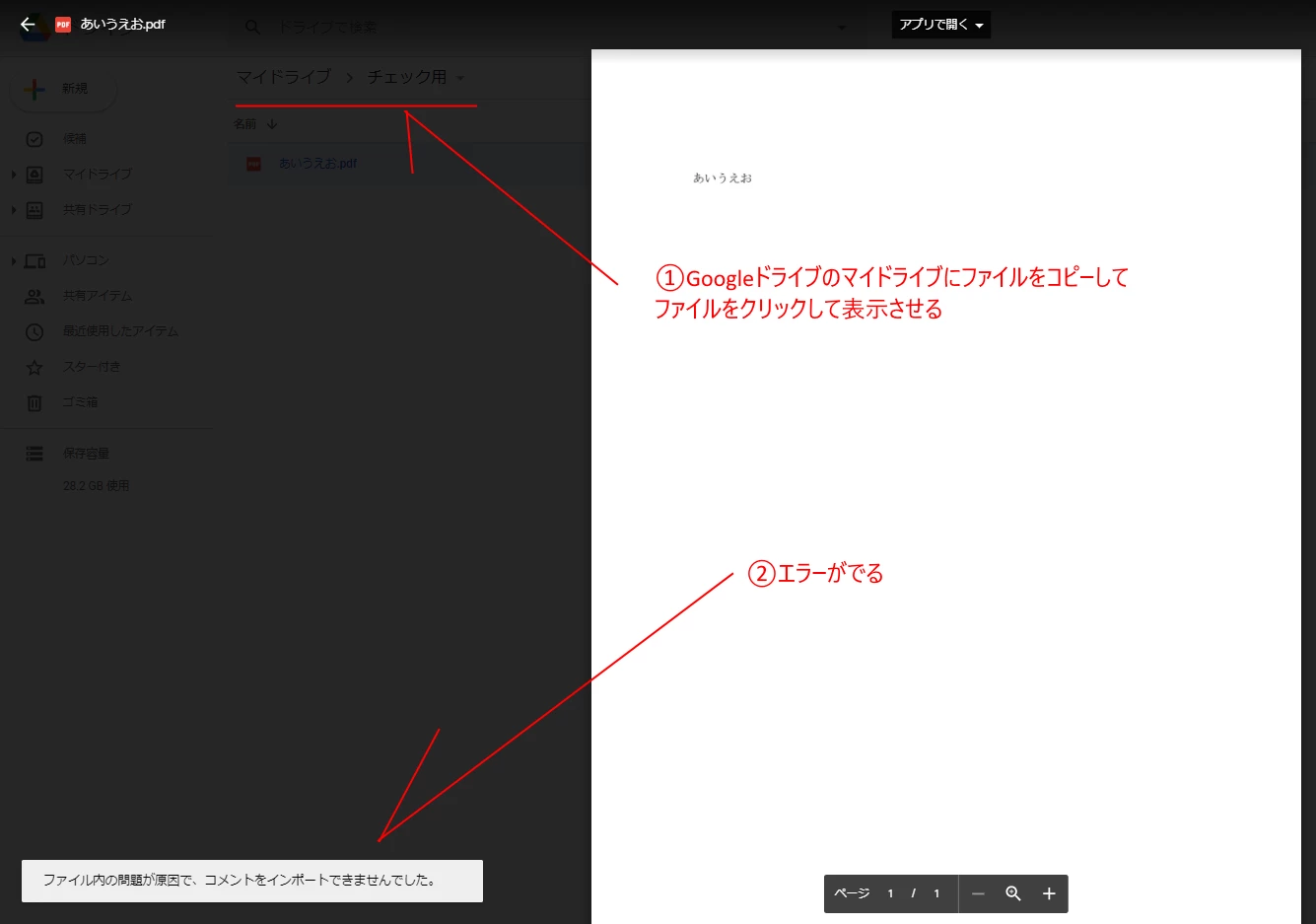
Task: Open the アプリで開く dropdown
Action: pyautogui.click(x=940, y=25)
